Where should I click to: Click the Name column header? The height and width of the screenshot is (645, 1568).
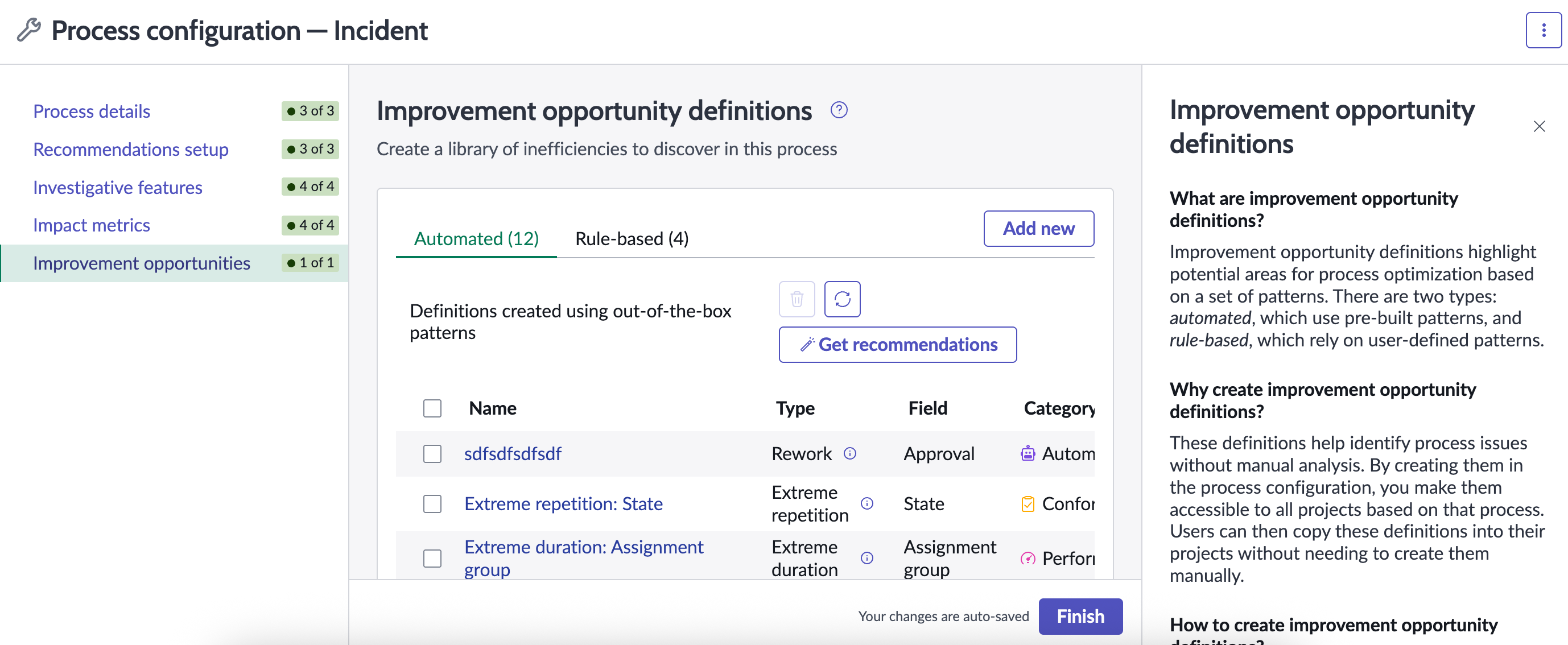pos(492,408)
